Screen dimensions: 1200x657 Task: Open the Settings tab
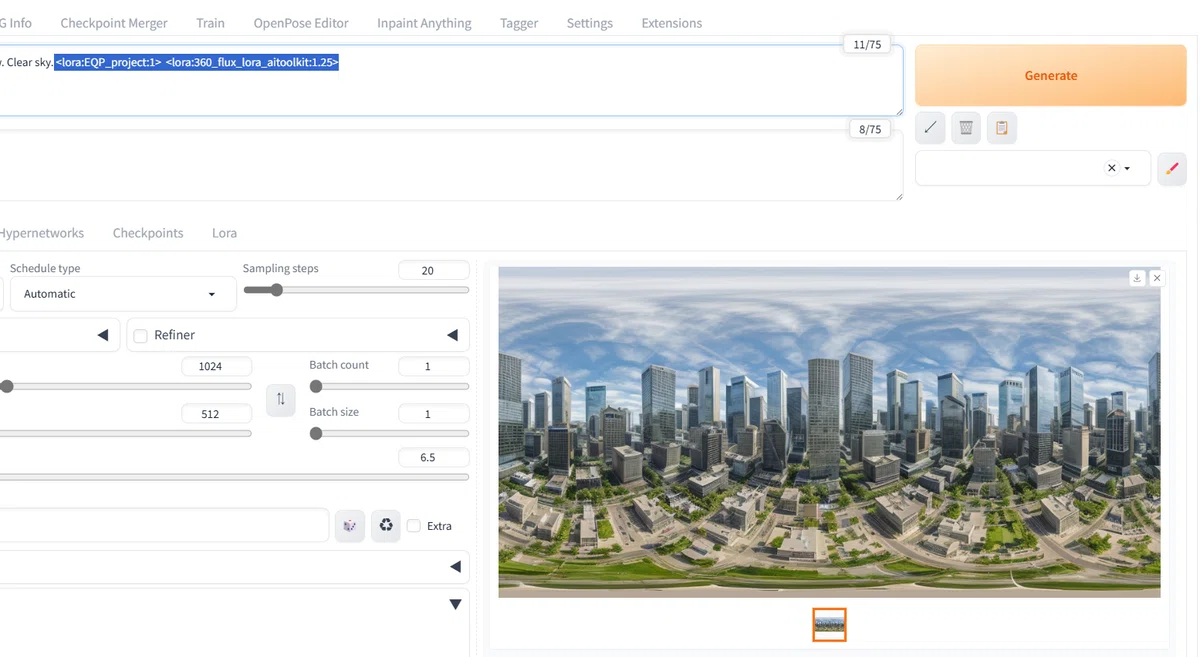coord(590,23)
